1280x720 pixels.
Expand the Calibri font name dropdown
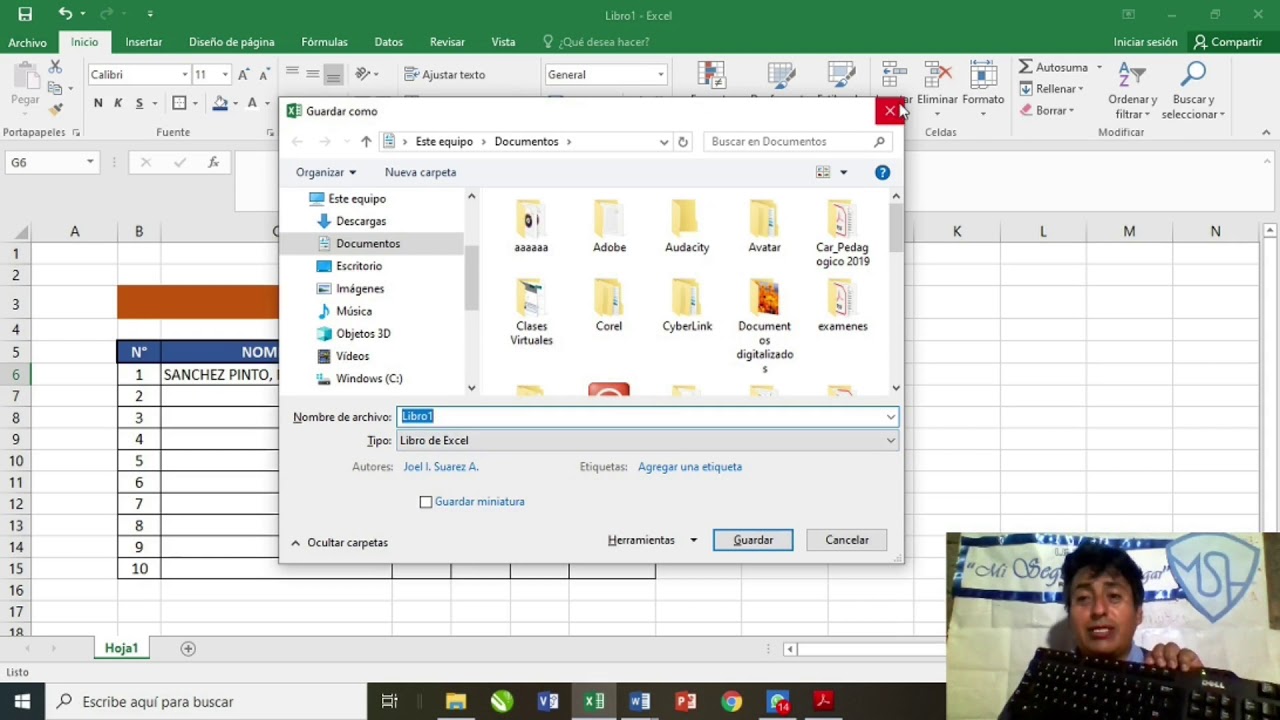click(x=185, y=75)
